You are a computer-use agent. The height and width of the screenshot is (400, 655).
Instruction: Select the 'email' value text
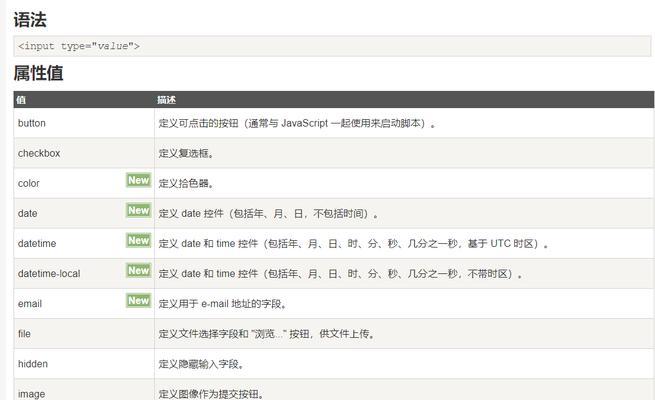[30, 304]
